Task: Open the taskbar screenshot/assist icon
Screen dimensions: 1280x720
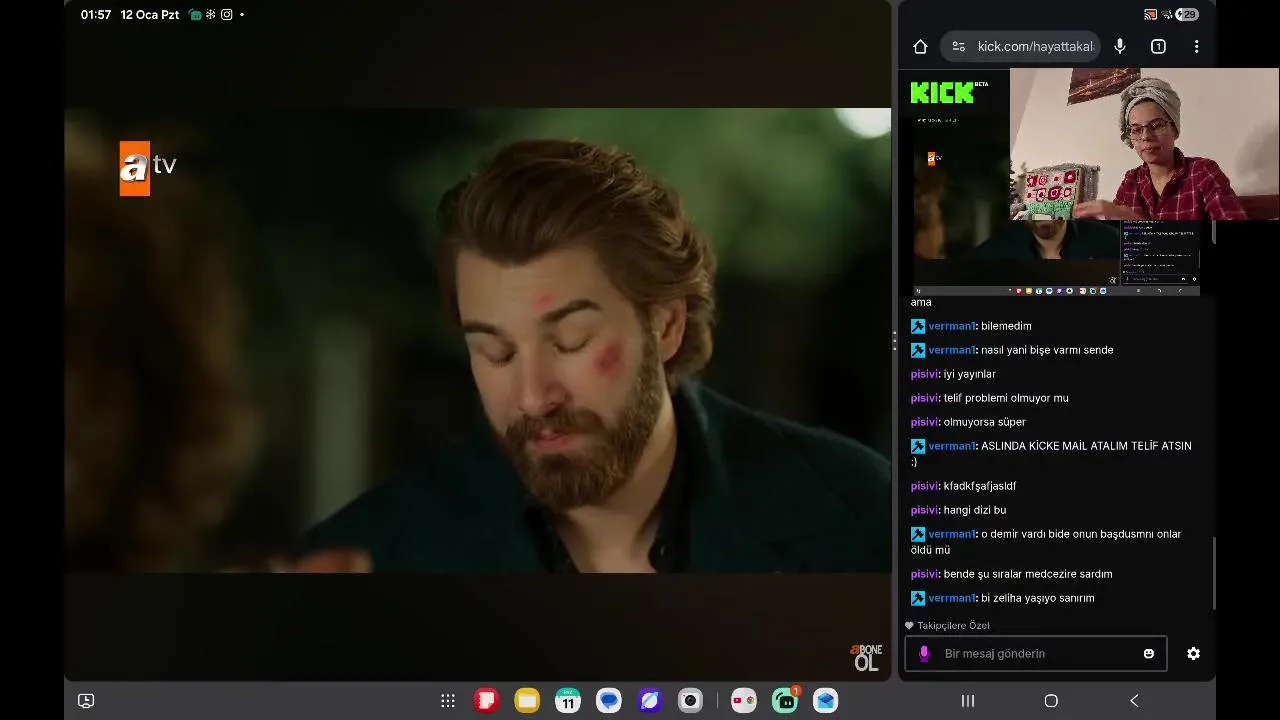Action: click(86, 701)
